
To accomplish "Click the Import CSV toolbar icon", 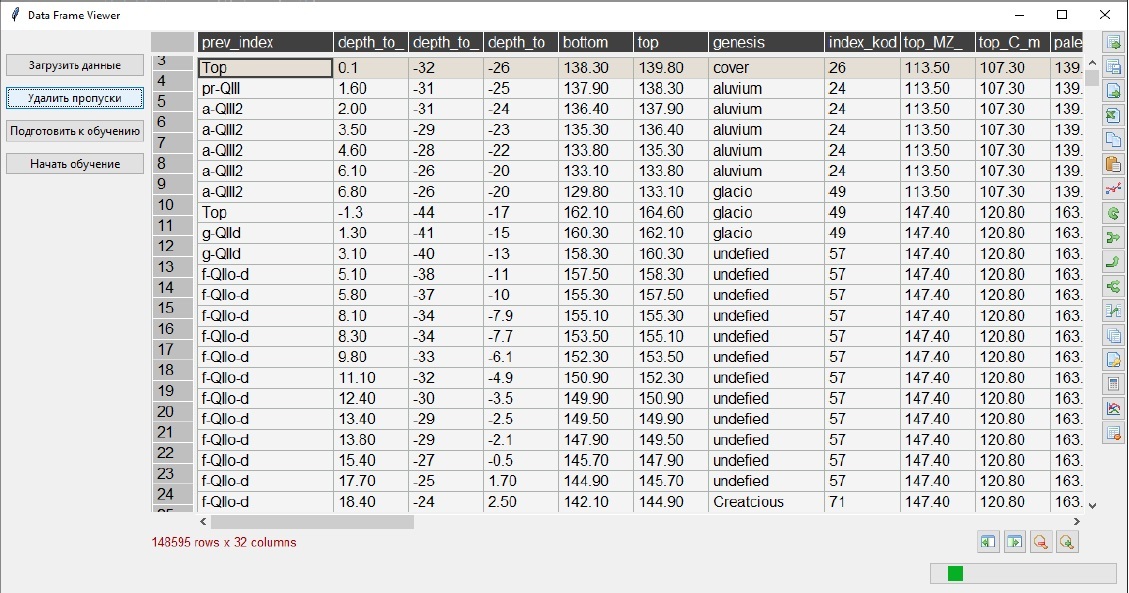I will [1113, 91].
